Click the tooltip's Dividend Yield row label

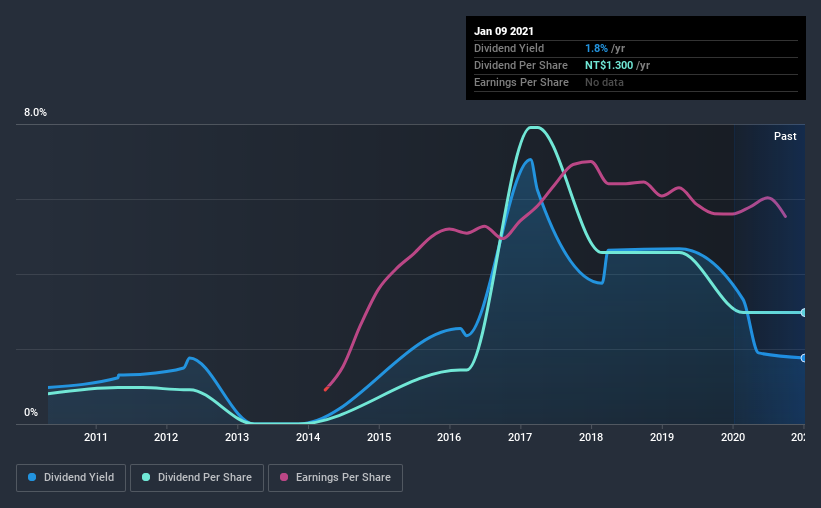[509, 48]
